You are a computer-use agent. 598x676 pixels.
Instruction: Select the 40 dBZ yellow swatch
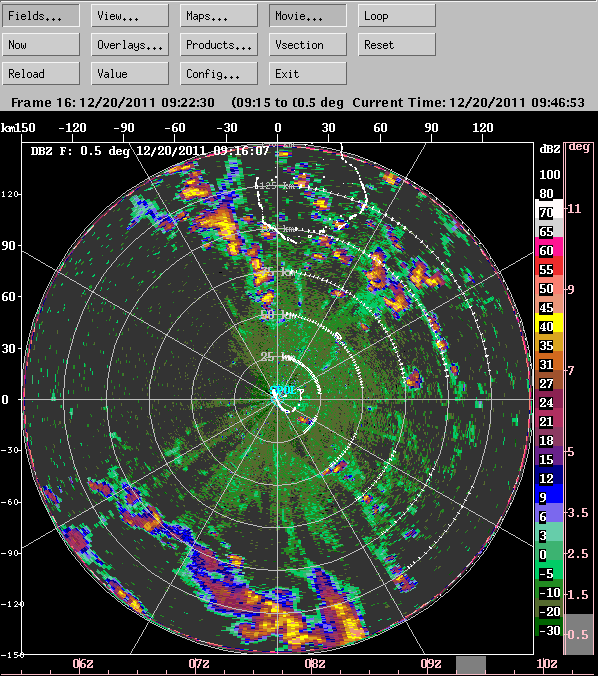(549, 322)
